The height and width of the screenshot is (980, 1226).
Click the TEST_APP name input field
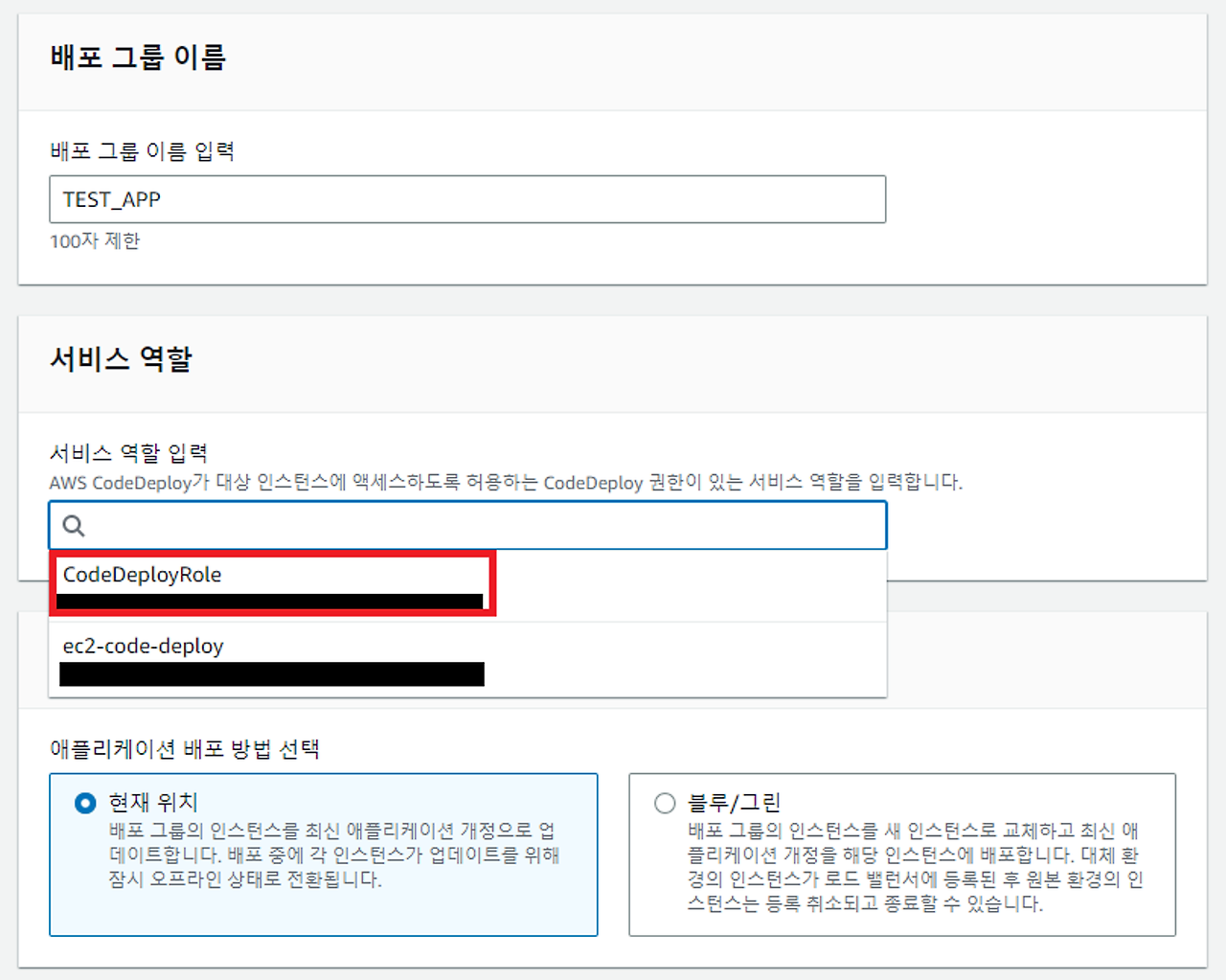(x=467, y=199)
